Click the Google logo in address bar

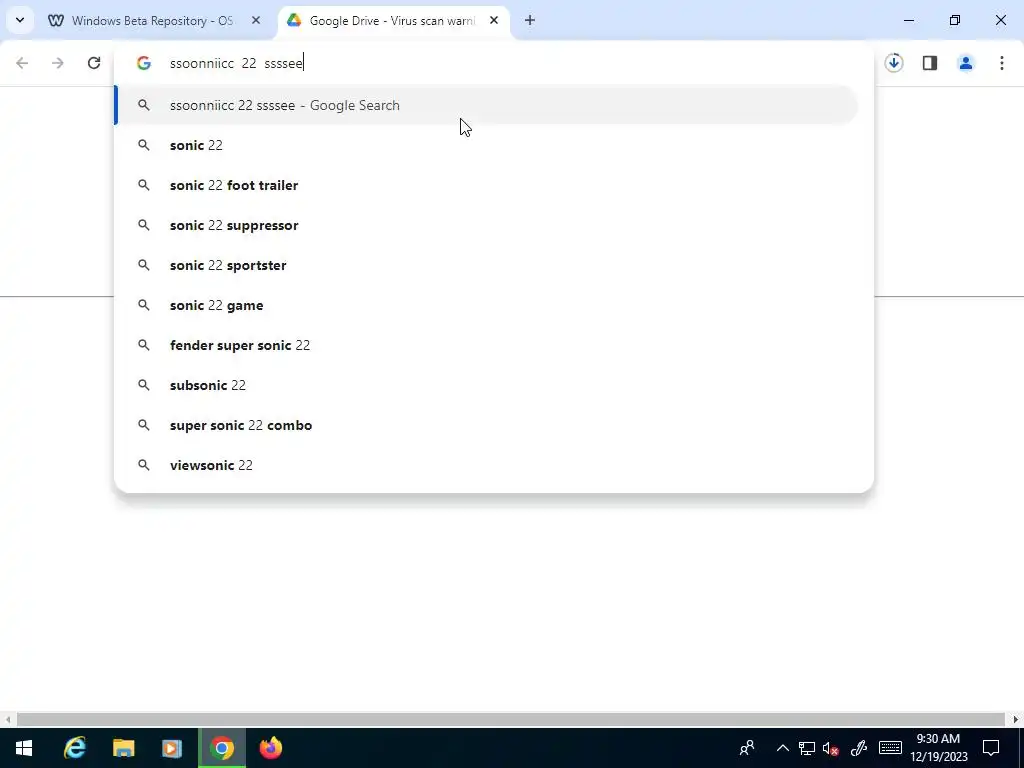[x=144, y=63]
